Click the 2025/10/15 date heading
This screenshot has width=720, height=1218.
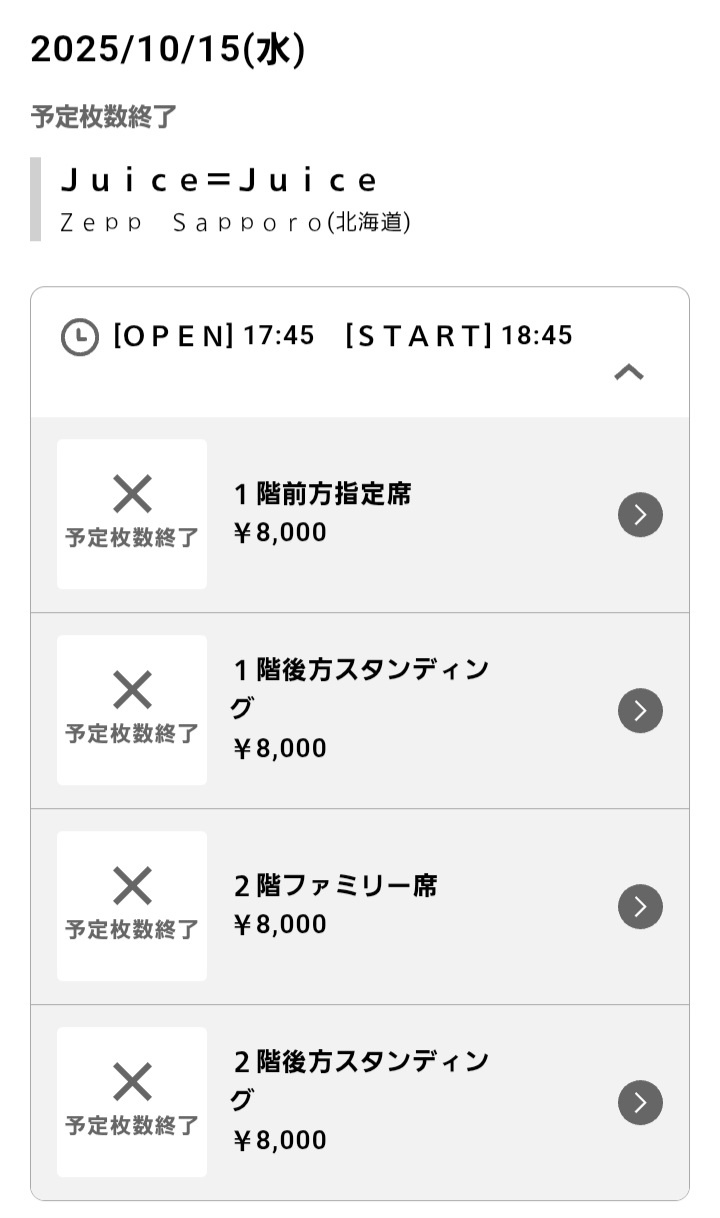pyautogui.click(x=168, y=49)
